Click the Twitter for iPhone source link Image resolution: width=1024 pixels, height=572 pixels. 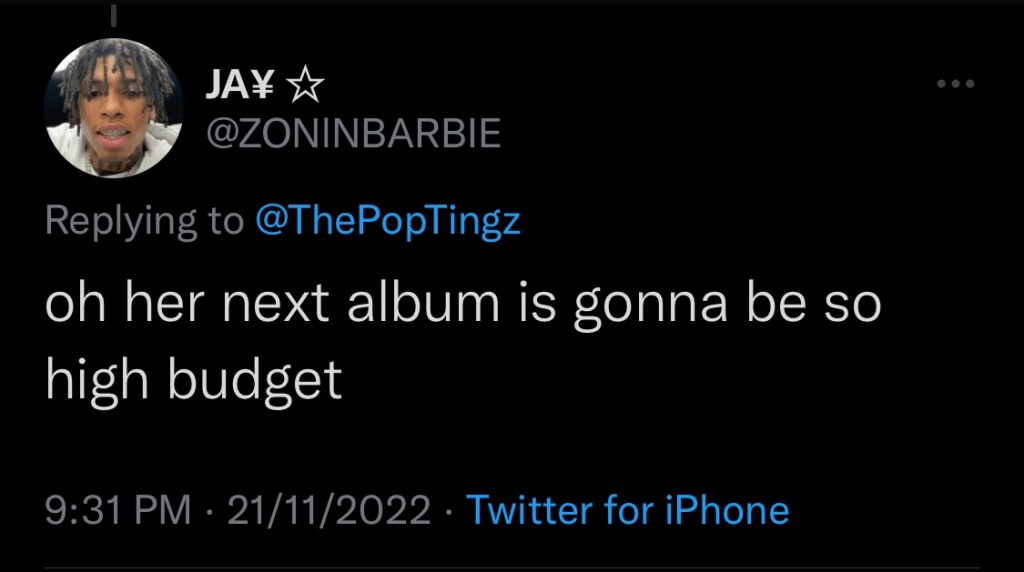coord(628,510)
